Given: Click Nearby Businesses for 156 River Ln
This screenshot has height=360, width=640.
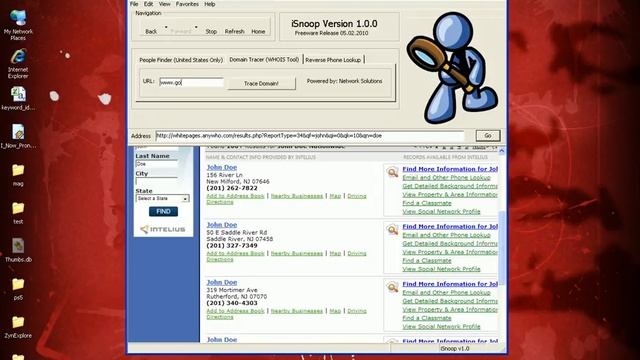Looking at the screenshot, I should pos(297,196).
